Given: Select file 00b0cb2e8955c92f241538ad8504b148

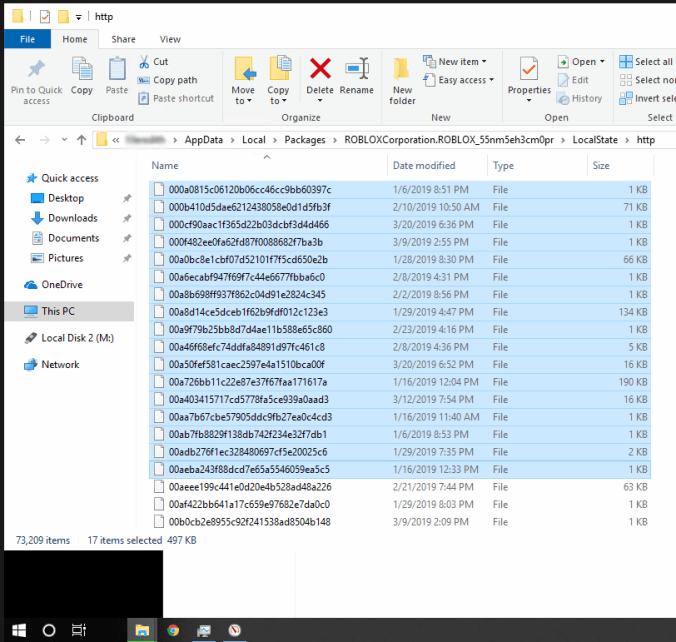Looking at the screenshot, I should coord(400,522).
